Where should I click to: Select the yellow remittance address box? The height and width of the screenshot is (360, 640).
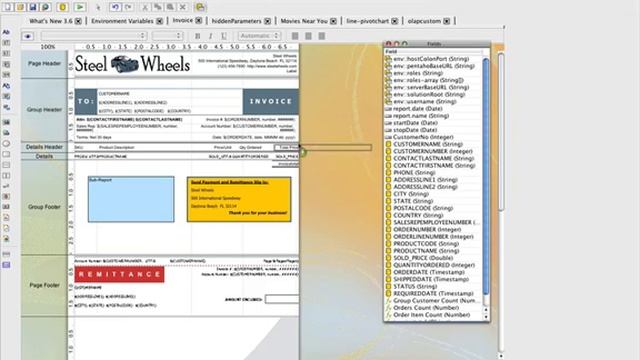239,199
